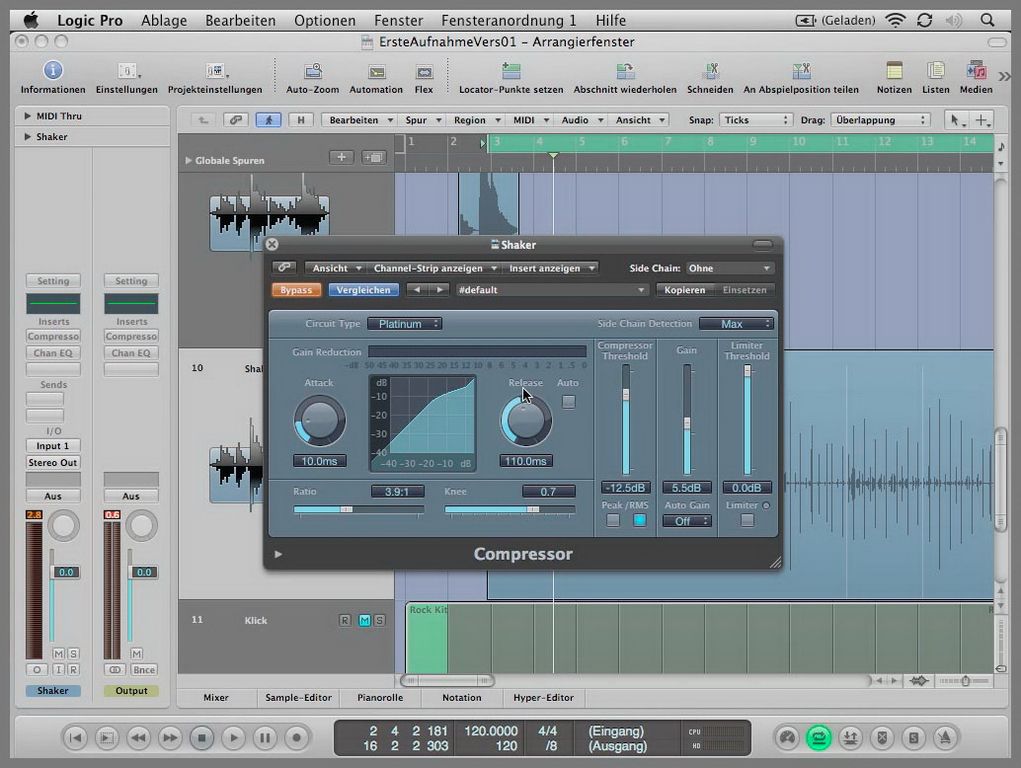
Task: Select next preset arrow in plugin header
Action: click(440, 289)
